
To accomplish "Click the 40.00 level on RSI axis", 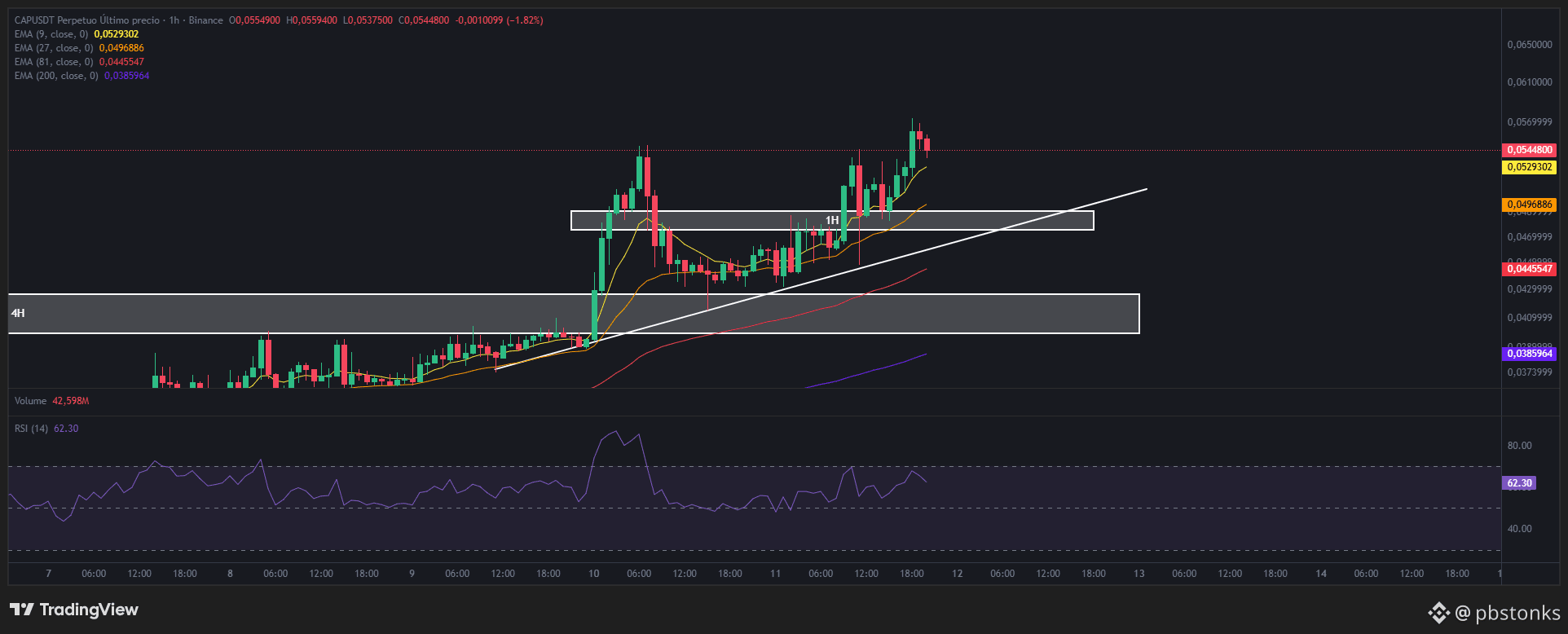I will click(1519, 529).
